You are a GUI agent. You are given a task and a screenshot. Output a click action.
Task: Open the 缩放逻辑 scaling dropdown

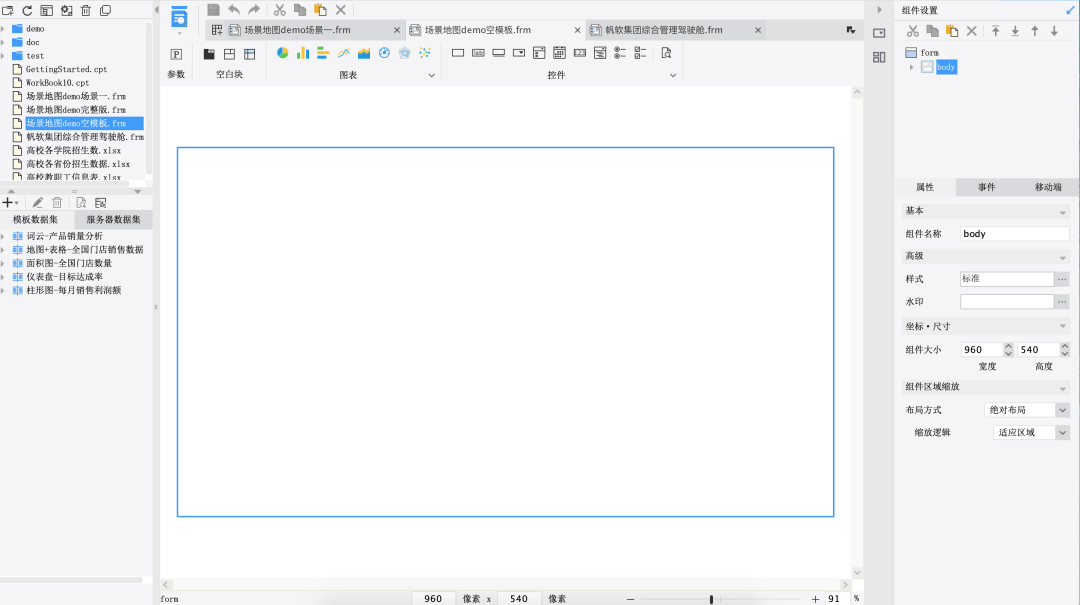(x=1031, y=433)
